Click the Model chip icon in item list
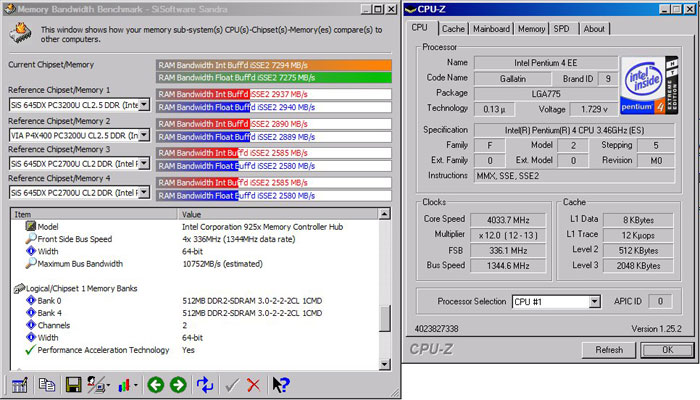 pyautogui.click(x=30, y=226)
